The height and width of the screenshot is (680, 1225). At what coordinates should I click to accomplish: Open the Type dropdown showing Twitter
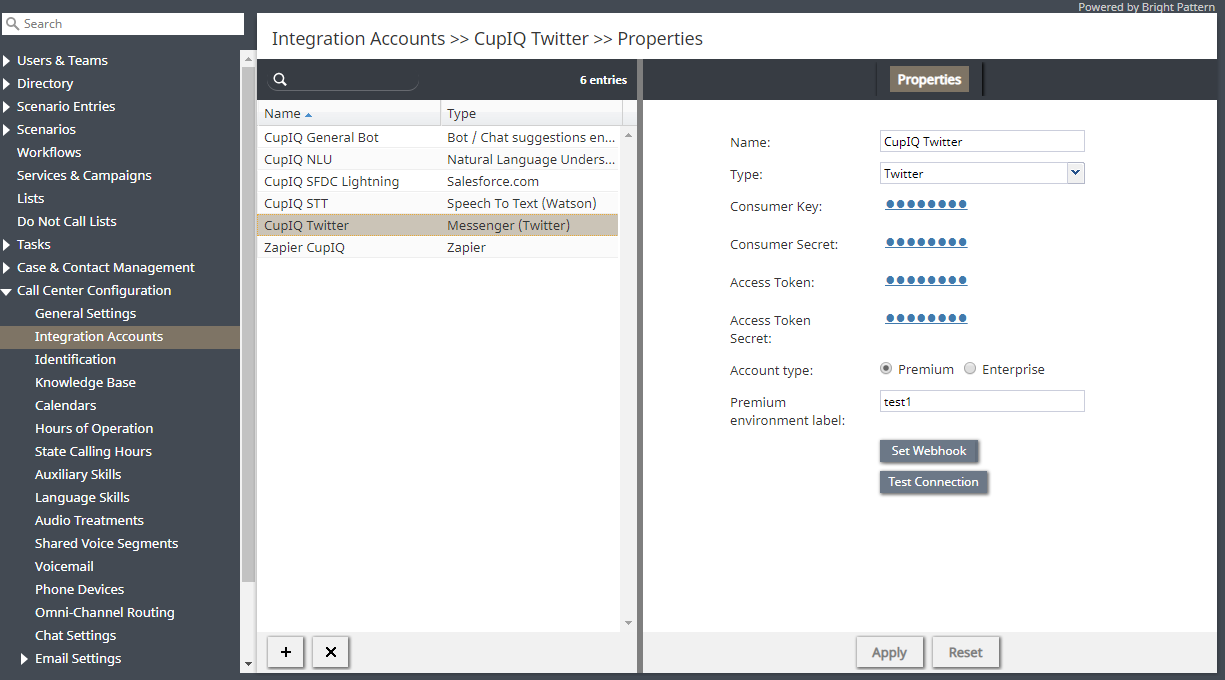(x=1075, y=173)
